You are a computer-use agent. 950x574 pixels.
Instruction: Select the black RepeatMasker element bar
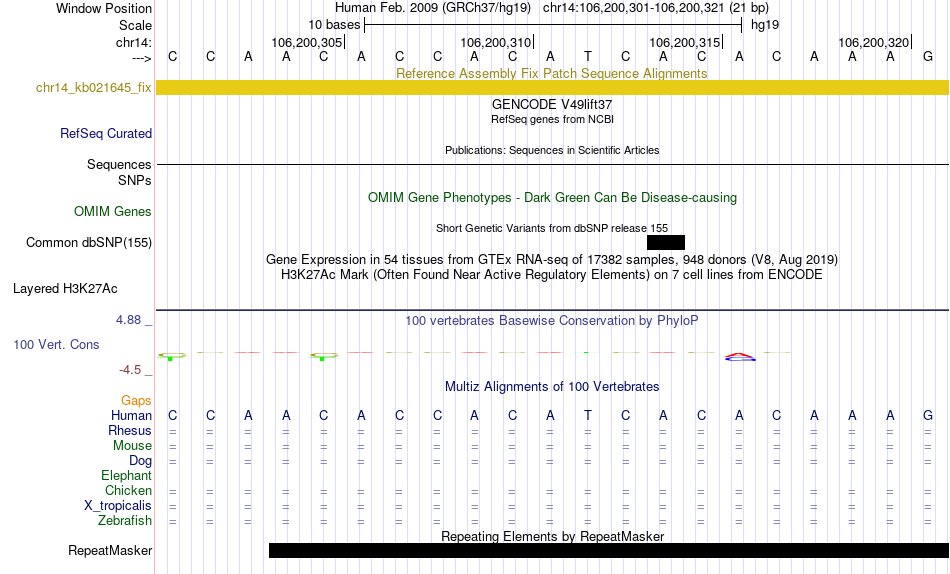click(x=609, y=550)
